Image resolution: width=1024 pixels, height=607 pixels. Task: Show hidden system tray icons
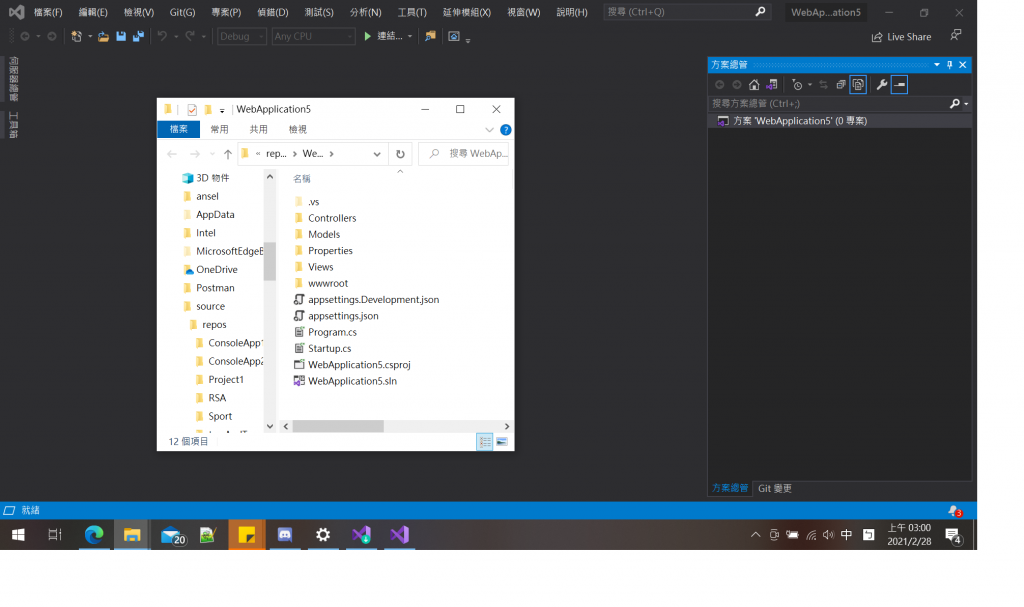(756, 535)
